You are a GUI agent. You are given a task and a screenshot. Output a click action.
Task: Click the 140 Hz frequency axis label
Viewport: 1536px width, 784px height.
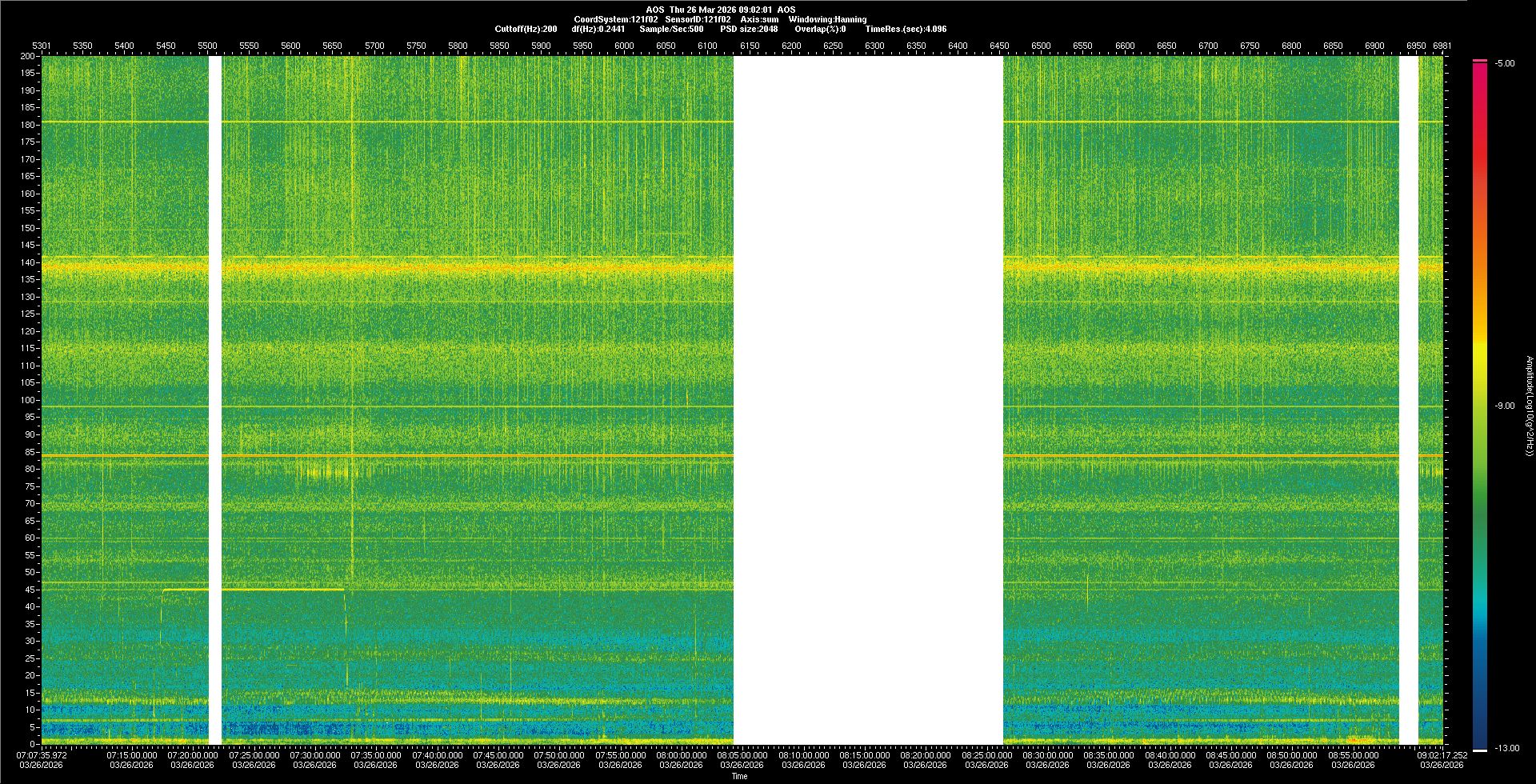pyautogui.click(x=28, y=262)
